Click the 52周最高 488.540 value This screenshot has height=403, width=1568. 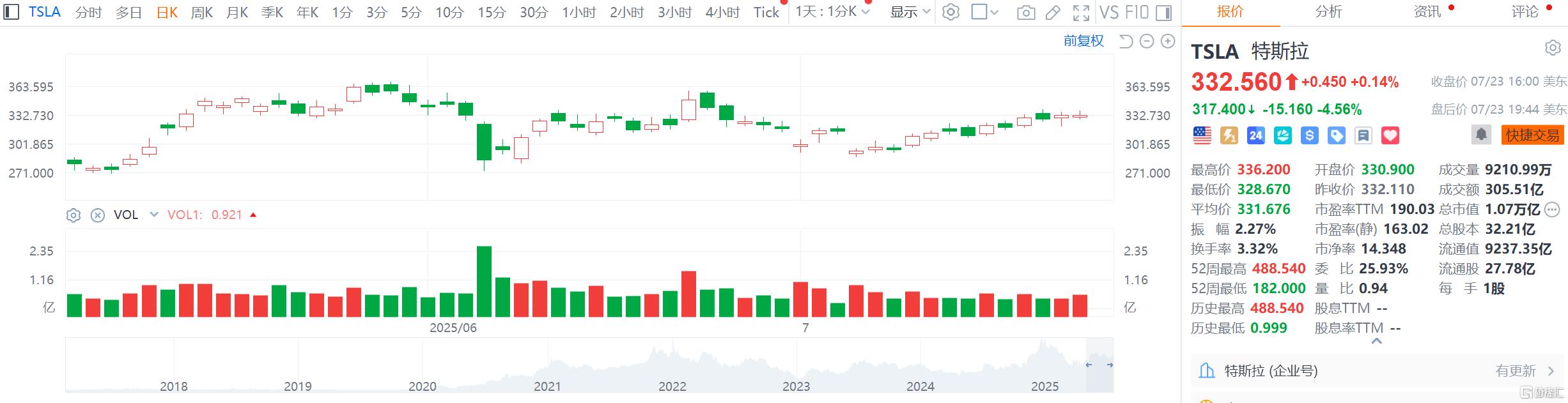tap(1278, 269)
